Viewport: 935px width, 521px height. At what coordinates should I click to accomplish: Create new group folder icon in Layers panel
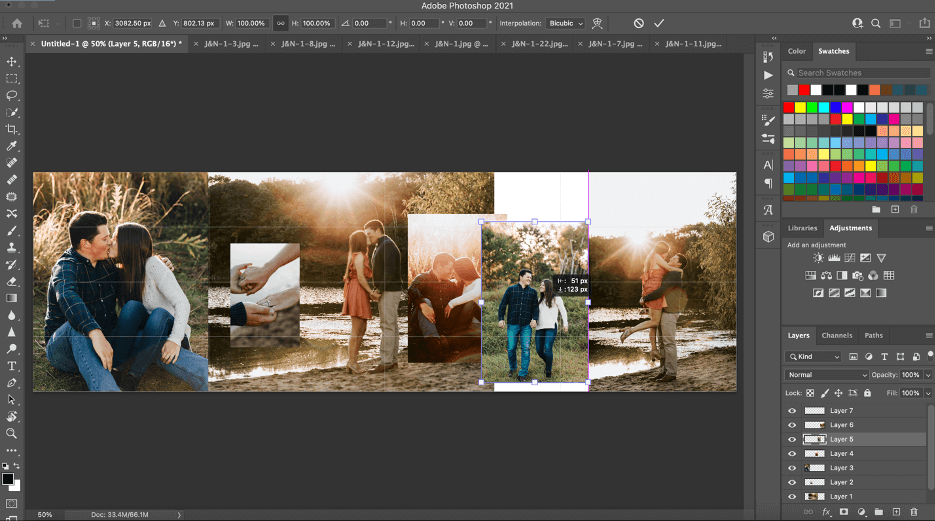[x=878, y=511]
